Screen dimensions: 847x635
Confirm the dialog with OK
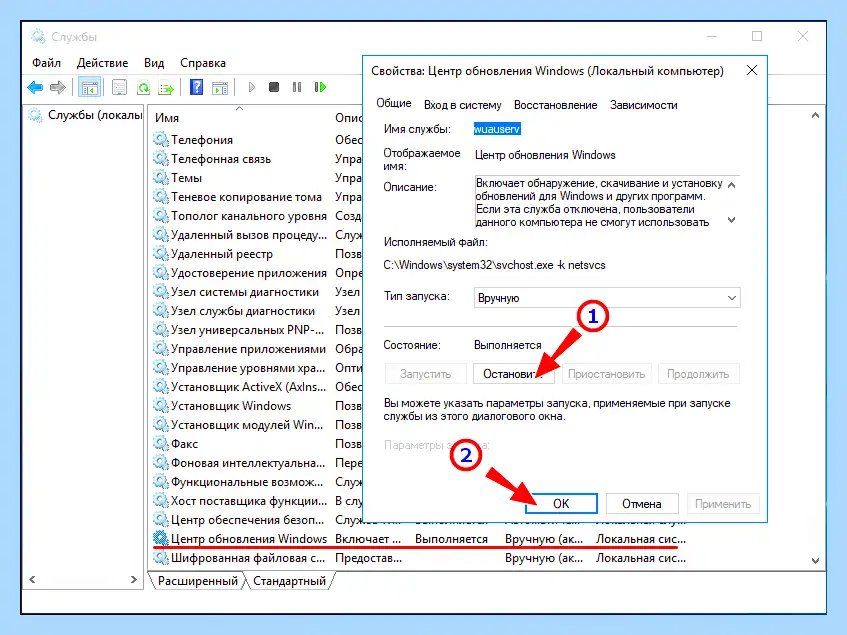click(x=561, y=503)
